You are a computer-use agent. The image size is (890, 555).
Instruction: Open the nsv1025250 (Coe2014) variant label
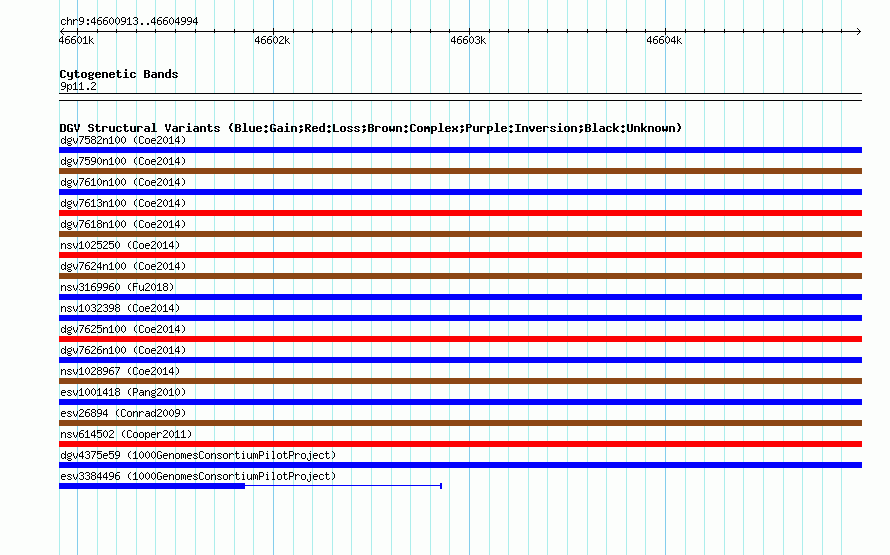tap(120, 245)
